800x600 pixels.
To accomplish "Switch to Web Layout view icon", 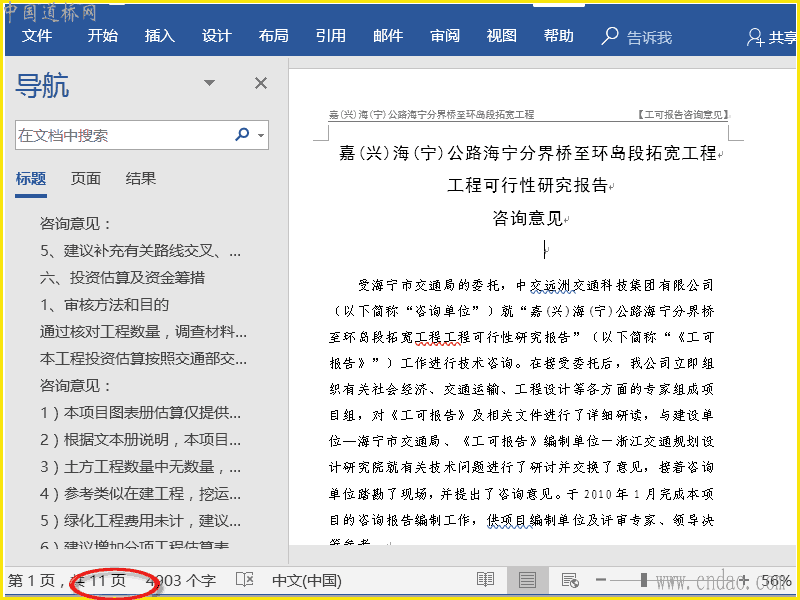I will [x=569, y=580].
